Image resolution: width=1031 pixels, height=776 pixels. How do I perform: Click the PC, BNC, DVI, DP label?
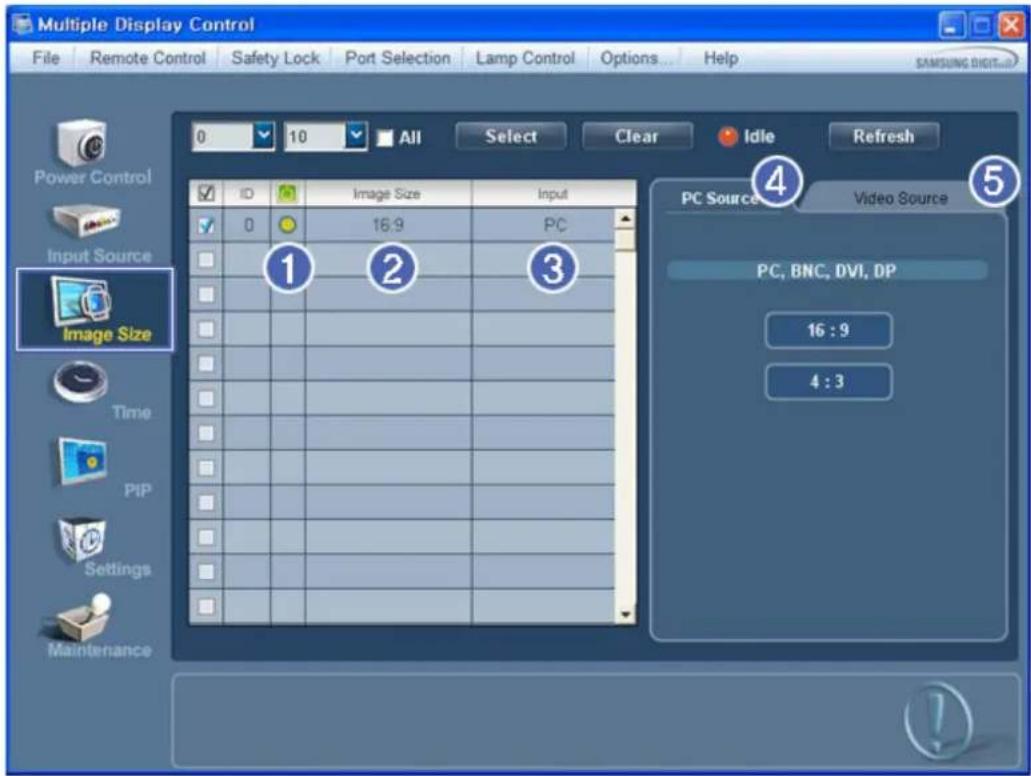827,270
